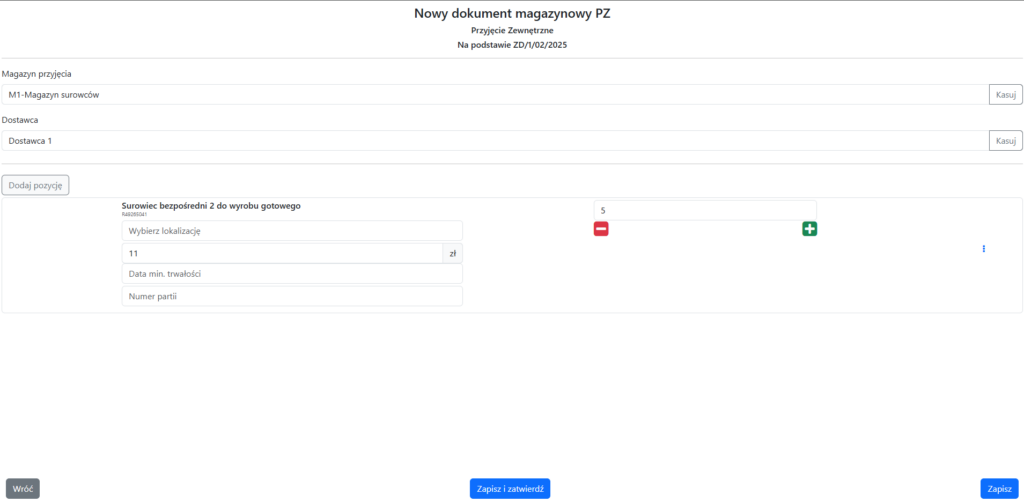Image resolution: width=1024 pixels, height=502 pixels.
Task: Focus the Numer partii input
Action: tap(292, 296)
